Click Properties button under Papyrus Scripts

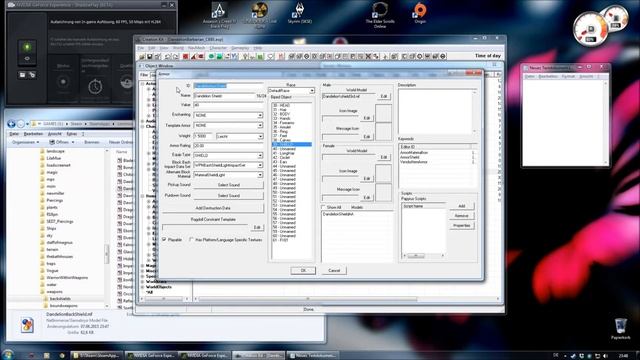pos(462,226)
